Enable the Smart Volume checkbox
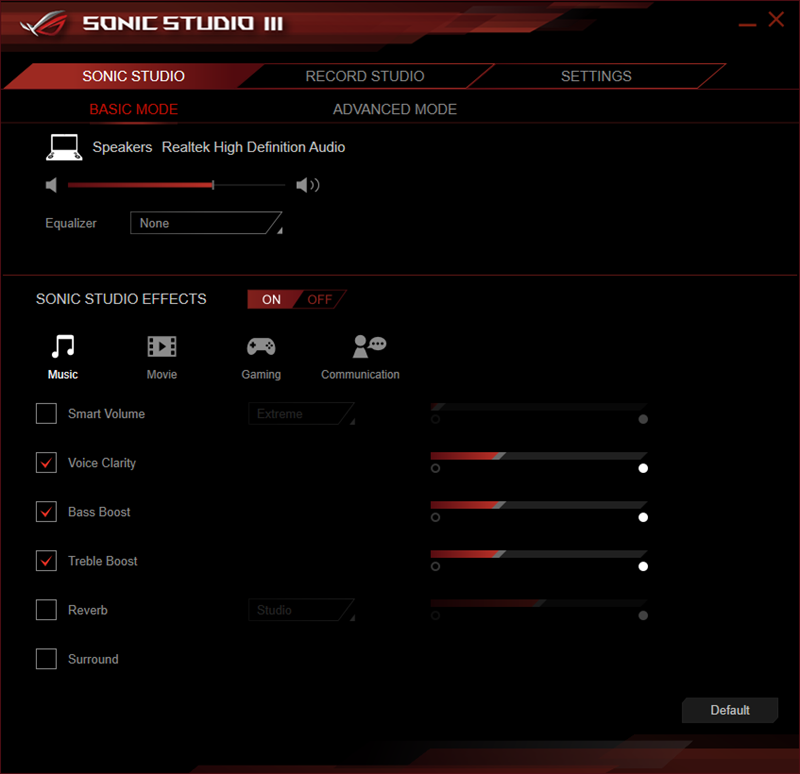Screen dimensions: 800x774 46,413
